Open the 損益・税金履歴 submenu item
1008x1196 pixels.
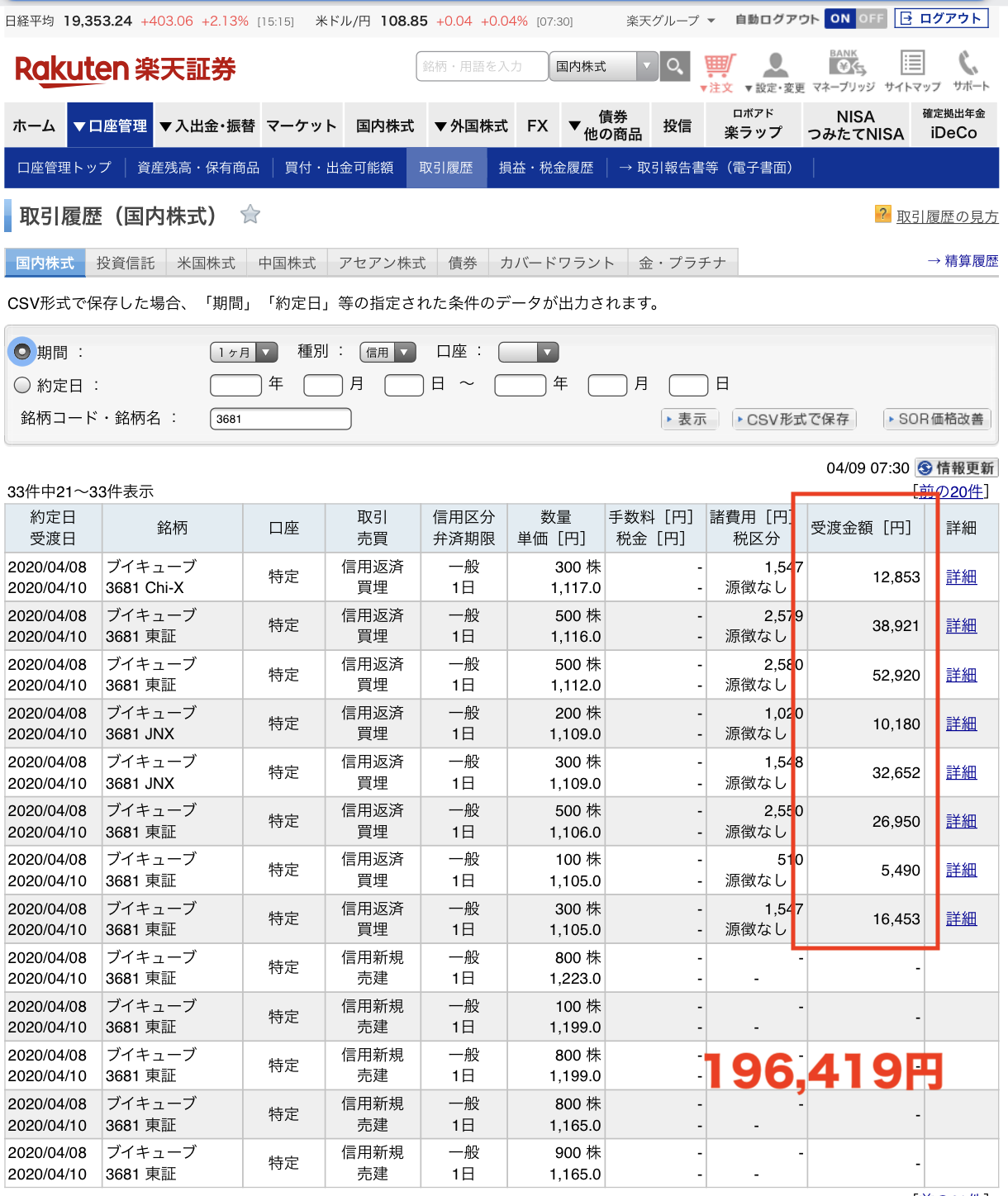546,168
